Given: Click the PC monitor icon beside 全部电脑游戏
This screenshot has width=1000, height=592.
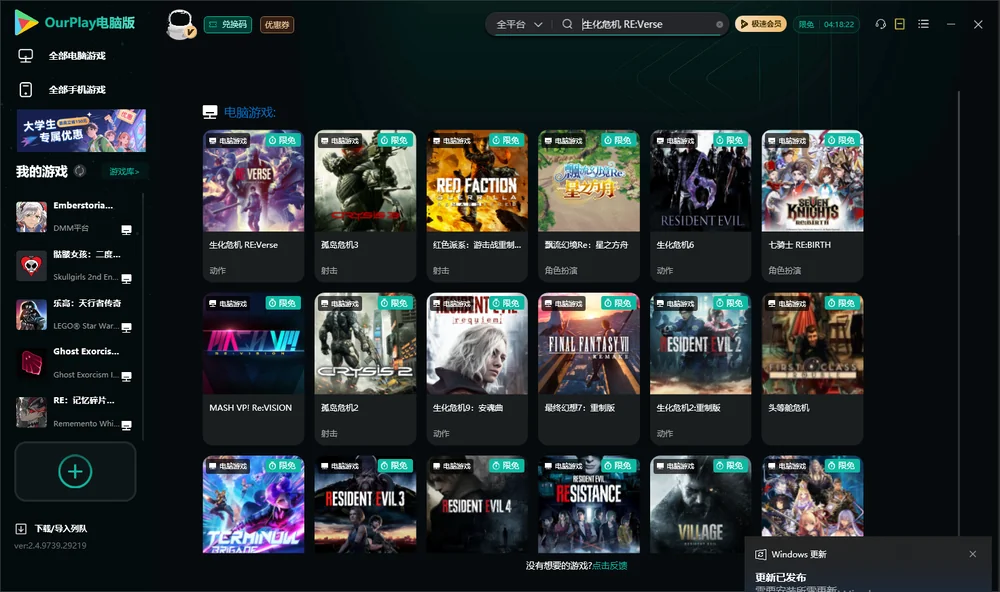Looking at the screenshot, I should tap(26, 56).
